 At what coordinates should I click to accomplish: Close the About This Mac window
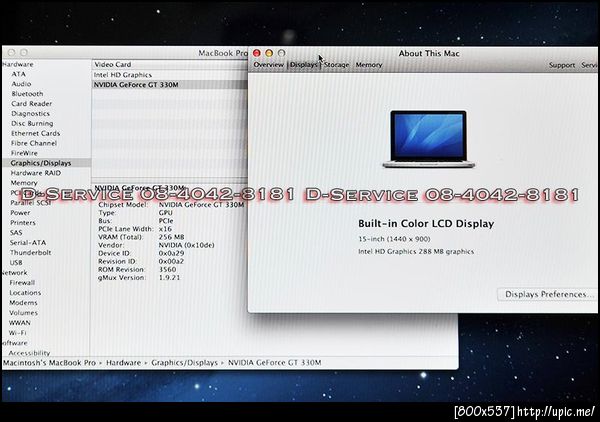coord(257,53)
